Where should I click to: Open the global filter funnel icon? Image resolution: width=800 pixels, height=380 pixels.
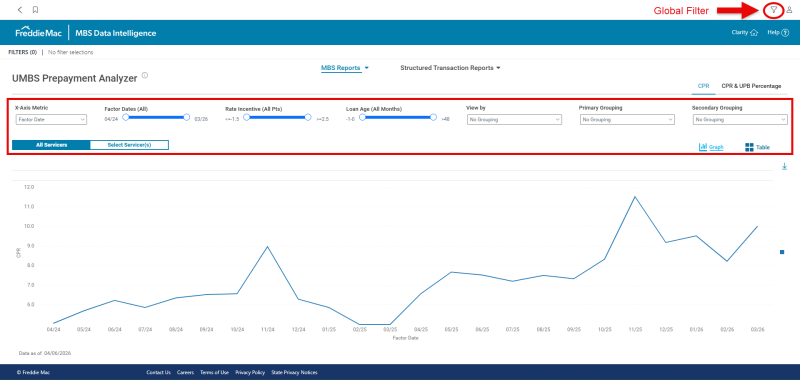[774, 10]
